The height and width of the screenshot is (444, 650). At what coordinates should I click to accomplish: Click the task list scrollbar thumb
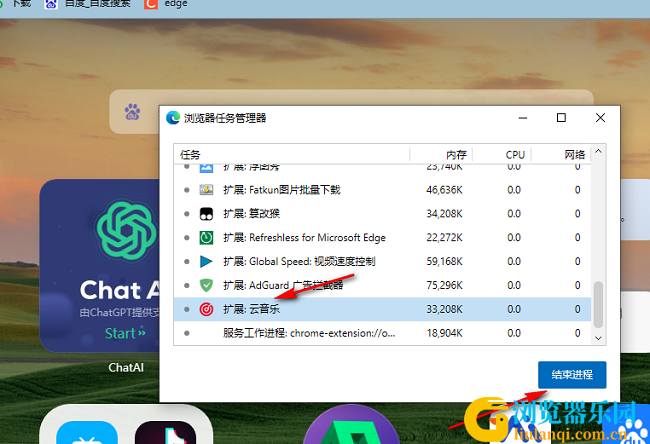(598, 305)
